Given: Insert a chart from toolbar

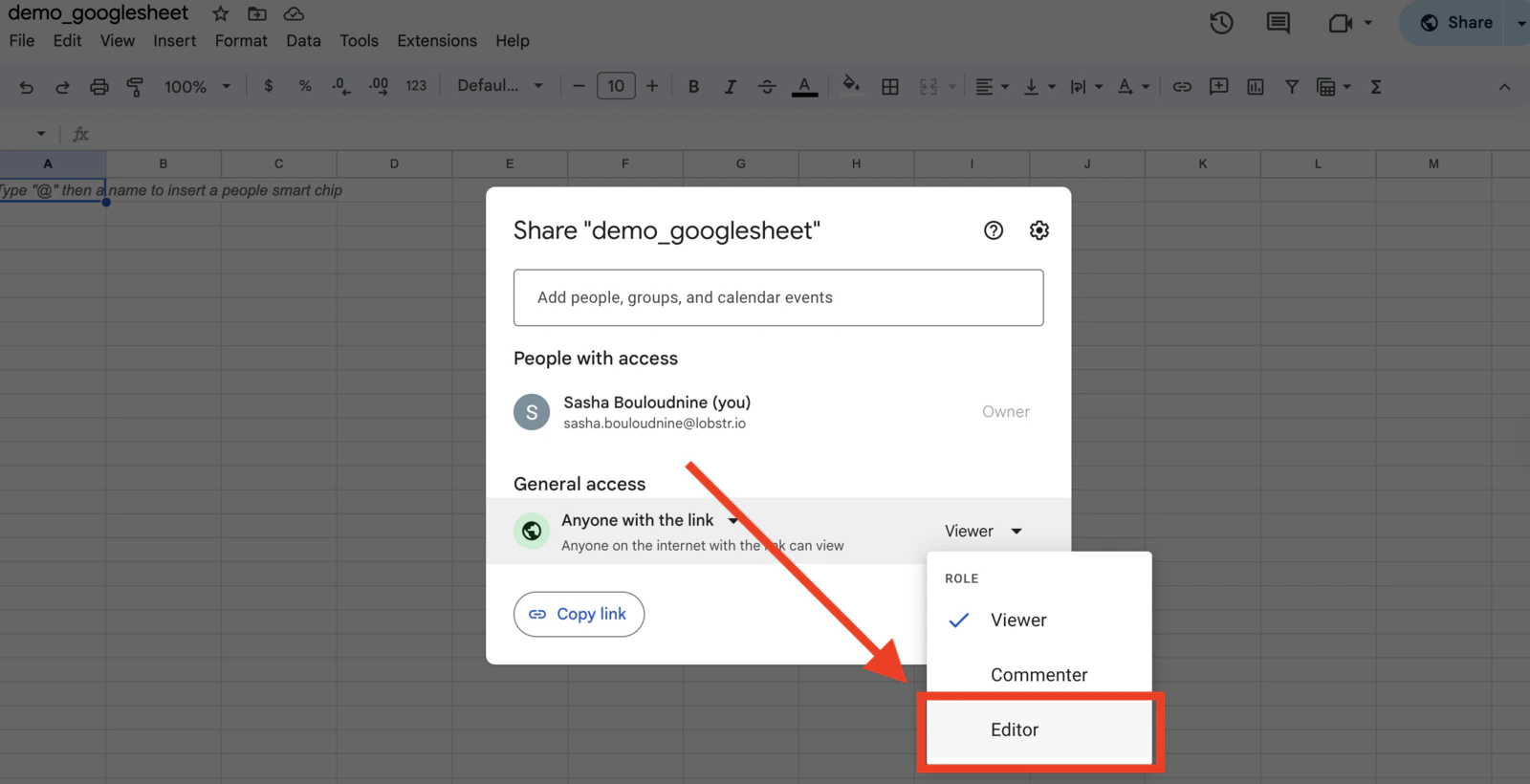Looking at the screenshot, I should click(x=1256, y=87).
